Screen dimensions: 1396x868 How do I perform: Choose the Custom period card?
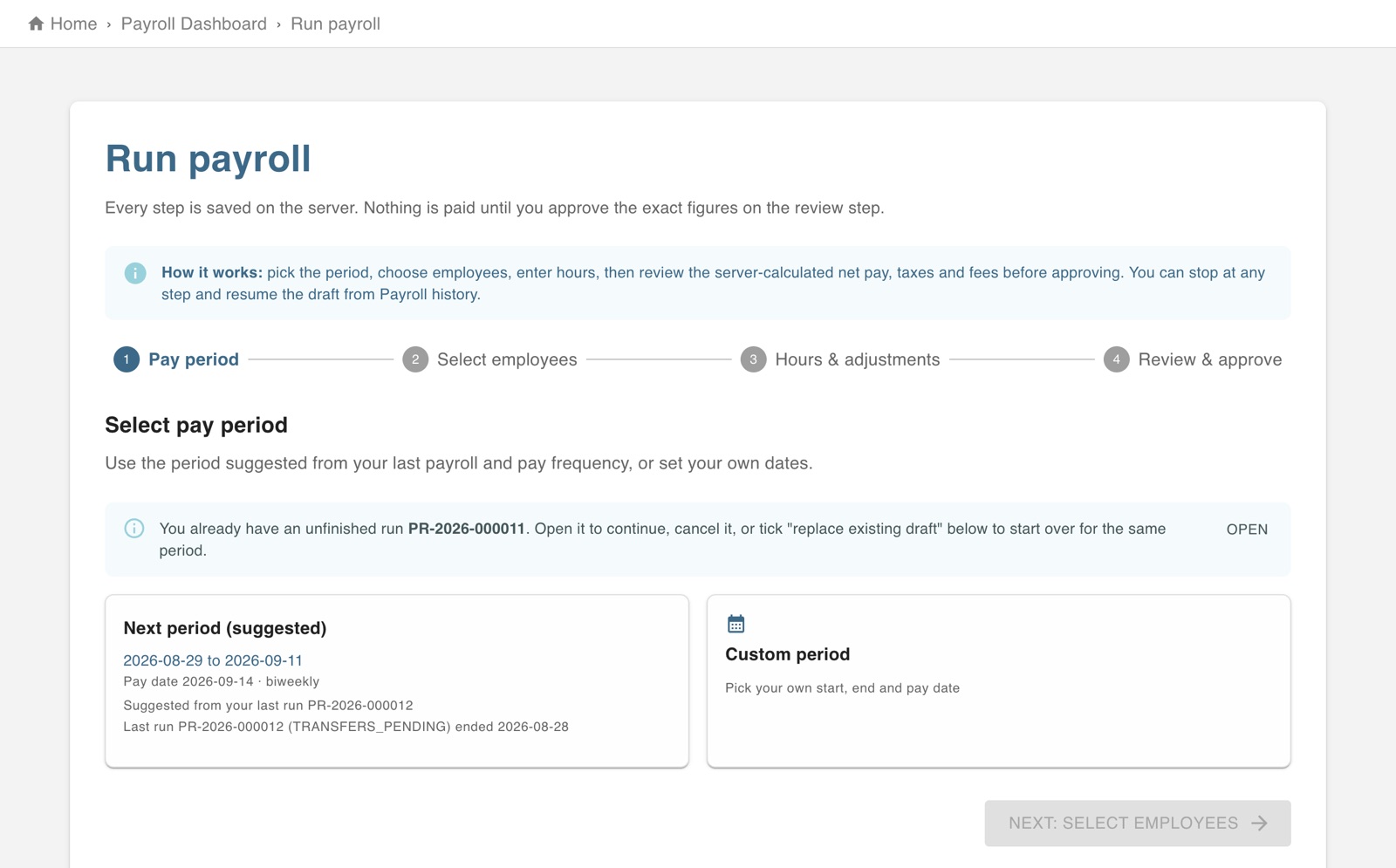click(x=999, y=681)
